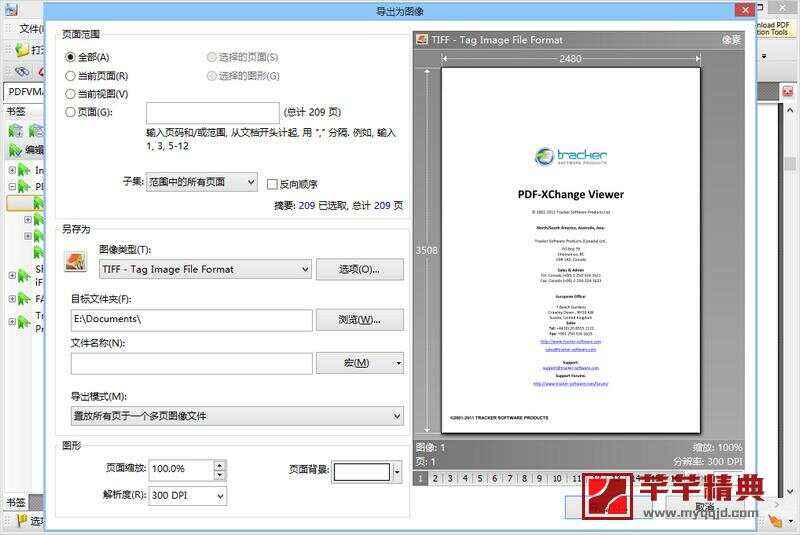Switch preview to page 8 tab

pos(524,478)
